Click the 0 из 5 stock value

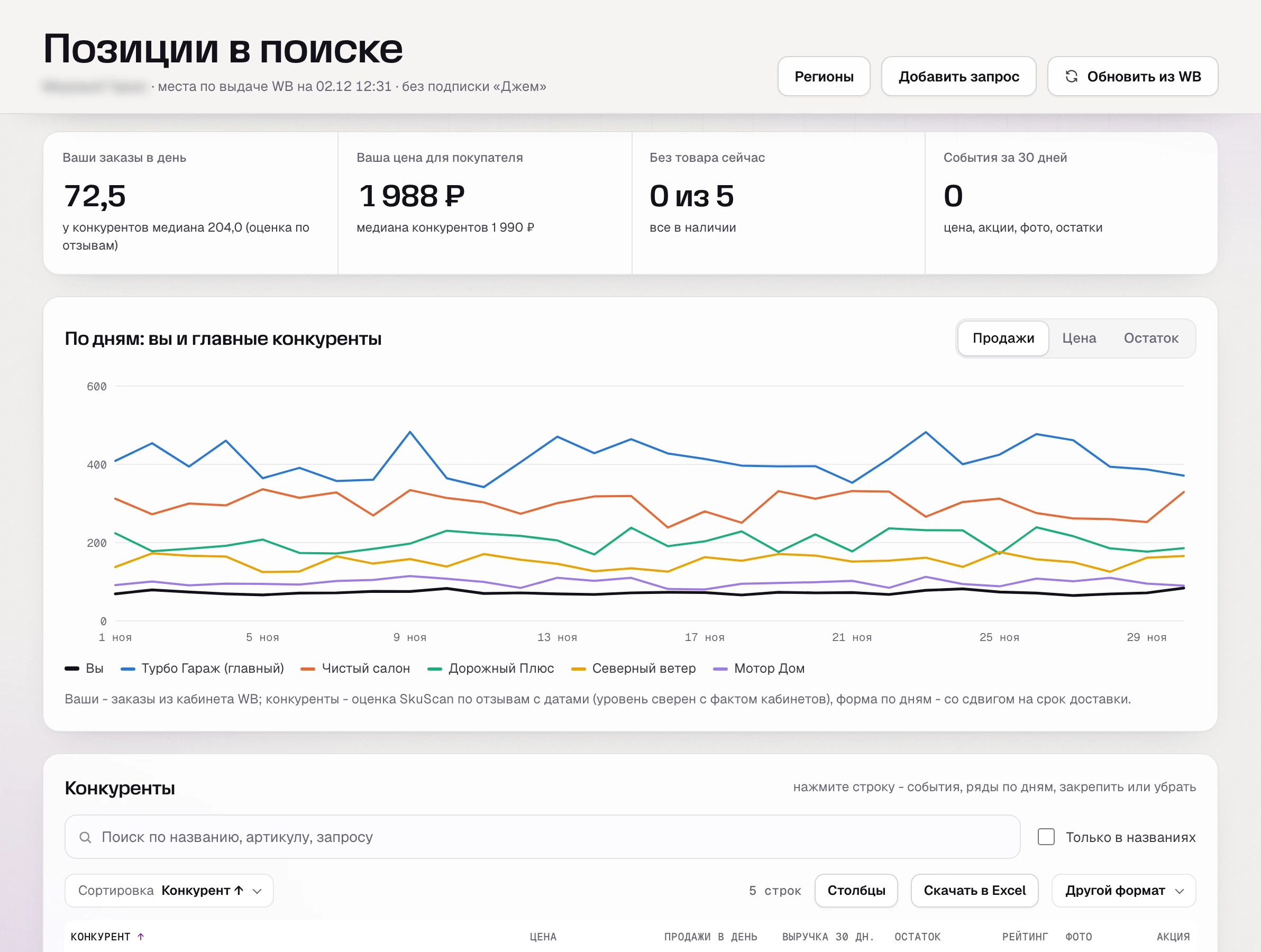(x=691, y=196)
